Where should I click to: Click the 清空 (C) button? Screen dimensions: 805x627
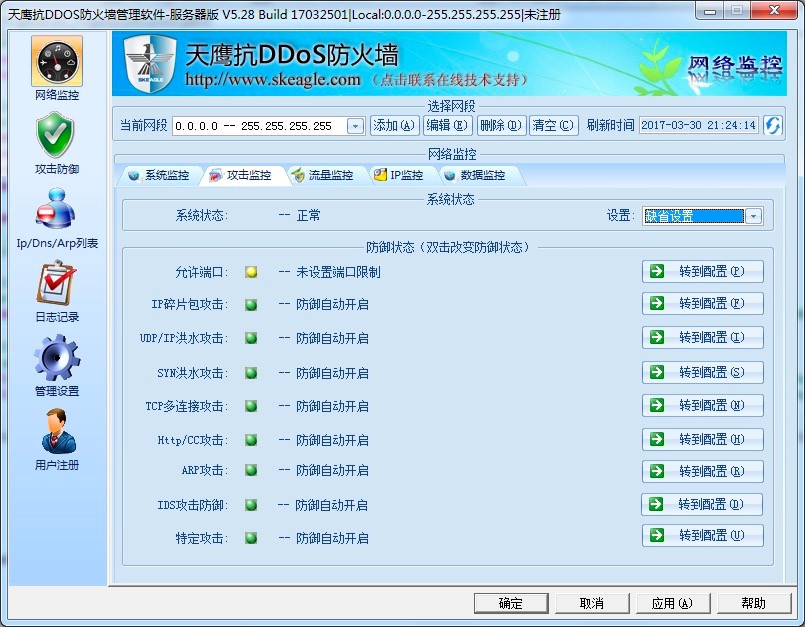coord(553,125)
